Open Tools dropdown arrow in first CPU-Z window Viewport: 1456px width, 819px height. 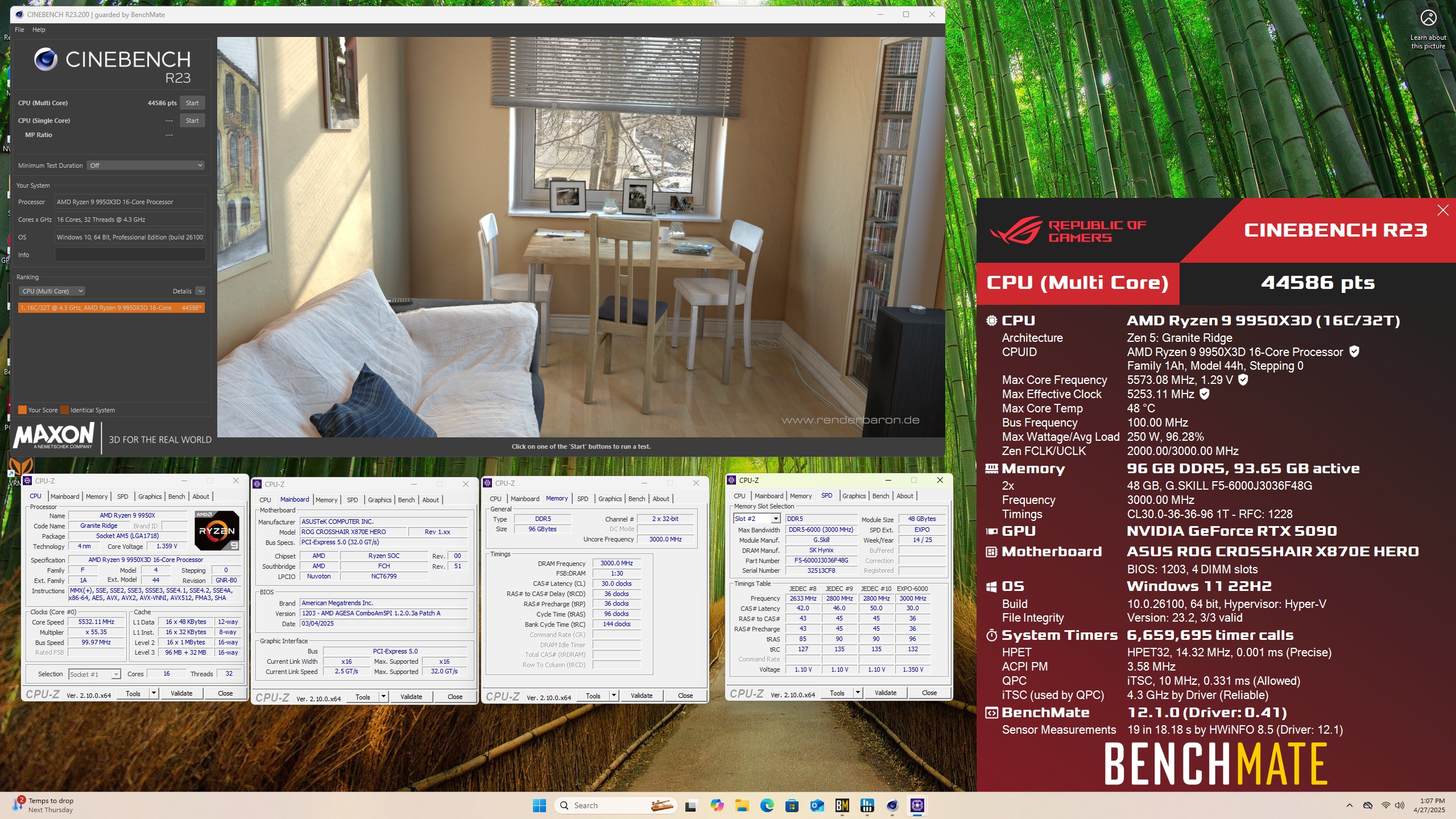[x=154, y=694]
